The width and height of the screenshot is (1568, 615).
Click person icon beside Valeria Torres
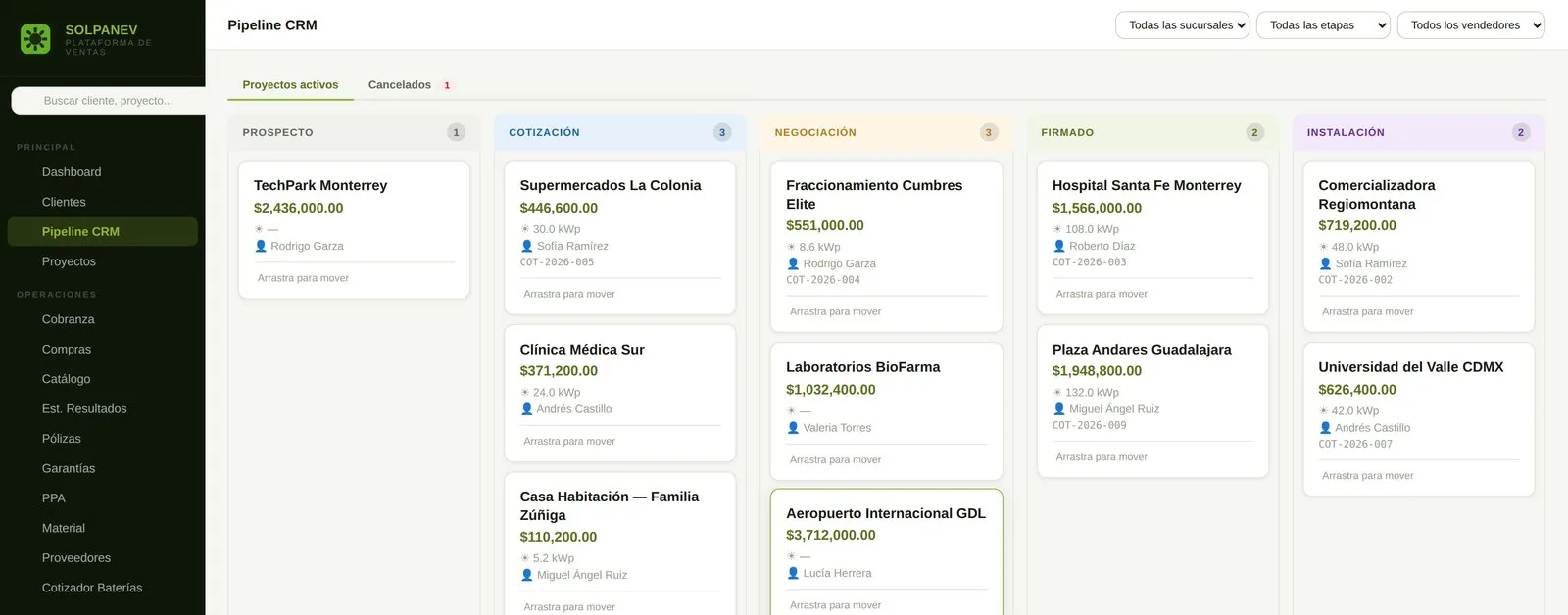[x=794, y=428]
